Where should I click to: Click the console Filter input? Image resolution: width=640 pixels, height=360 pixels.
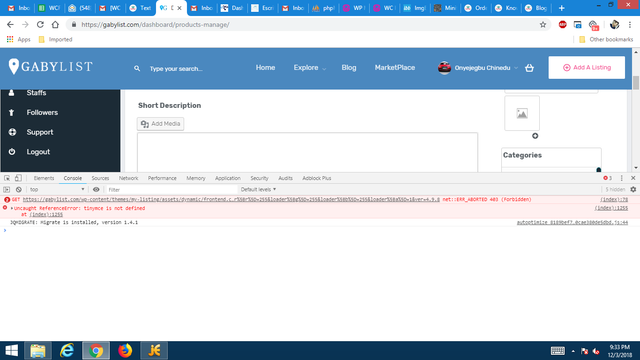(171, 189)
